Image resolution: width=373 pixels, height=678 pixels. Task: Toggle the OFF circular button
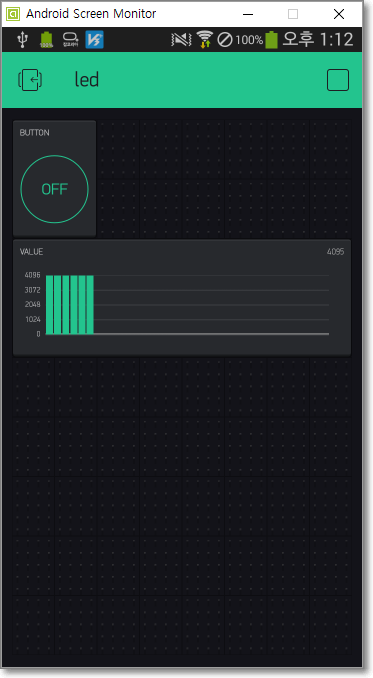(54, 189)
